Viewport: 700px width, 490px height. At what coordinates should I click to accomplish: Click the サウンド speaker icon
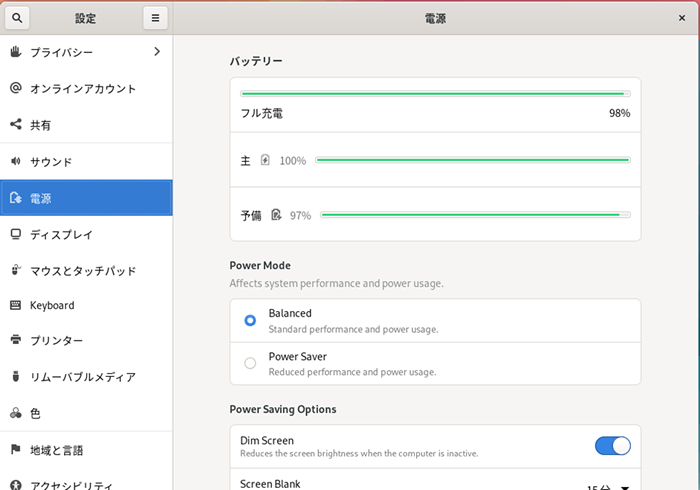[16, 161]
